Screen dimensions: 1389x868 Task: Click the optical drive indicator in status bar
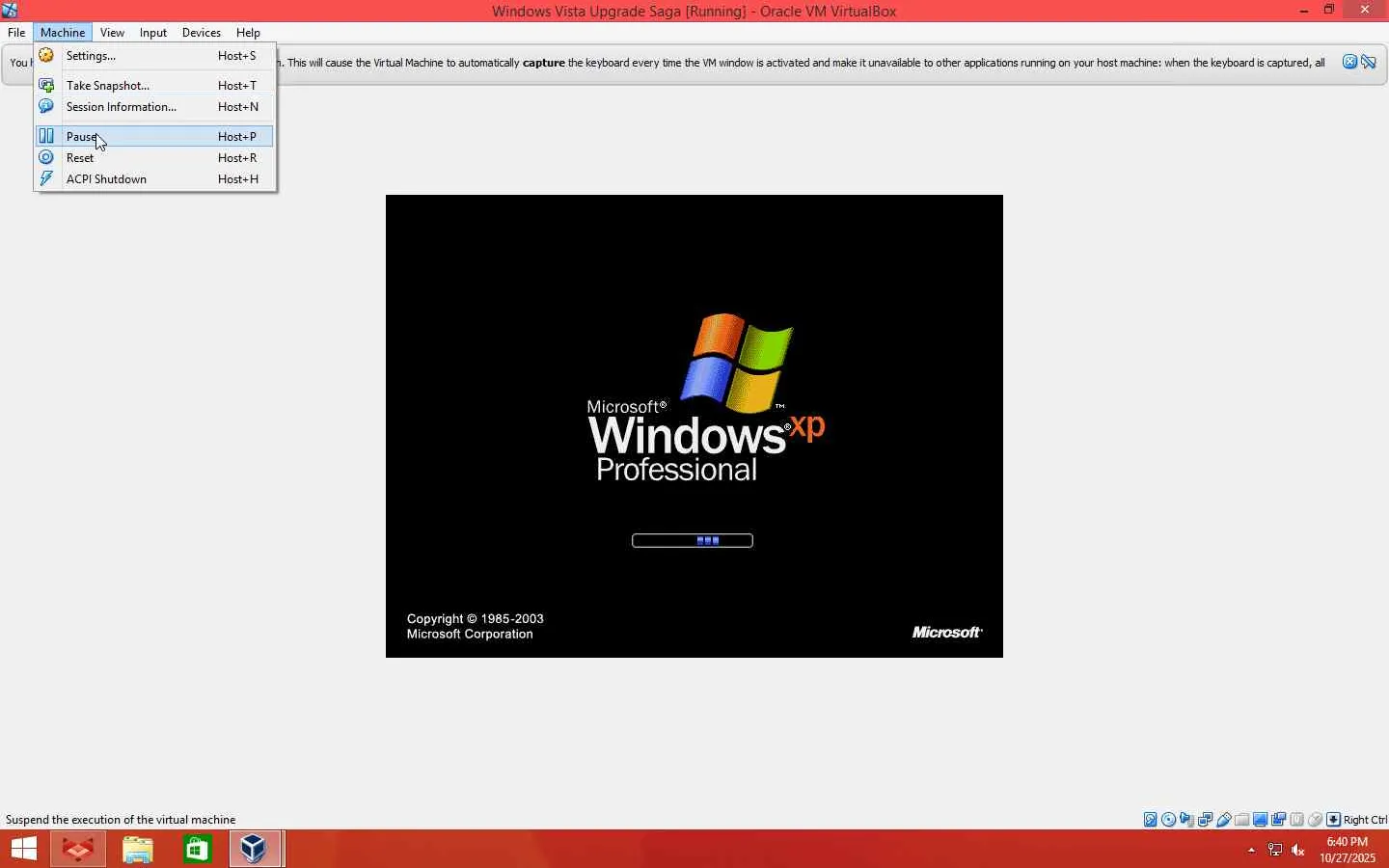coord(1169,820)
